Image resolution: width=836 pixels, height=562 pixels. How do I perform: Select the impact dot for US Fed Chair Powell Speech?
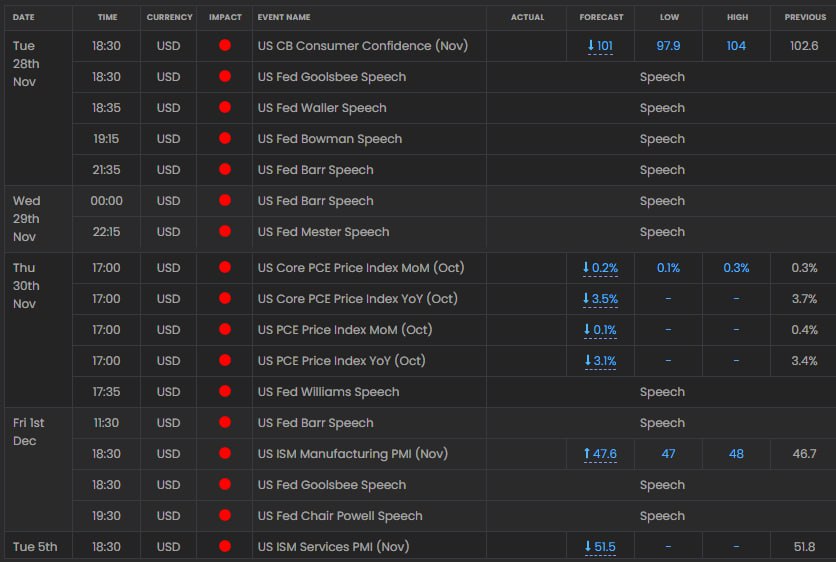point(225,516)
